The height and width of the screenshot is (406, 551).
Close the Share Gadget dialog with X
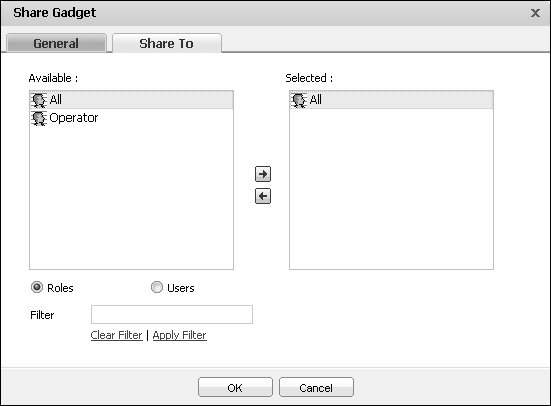point(535,13)
